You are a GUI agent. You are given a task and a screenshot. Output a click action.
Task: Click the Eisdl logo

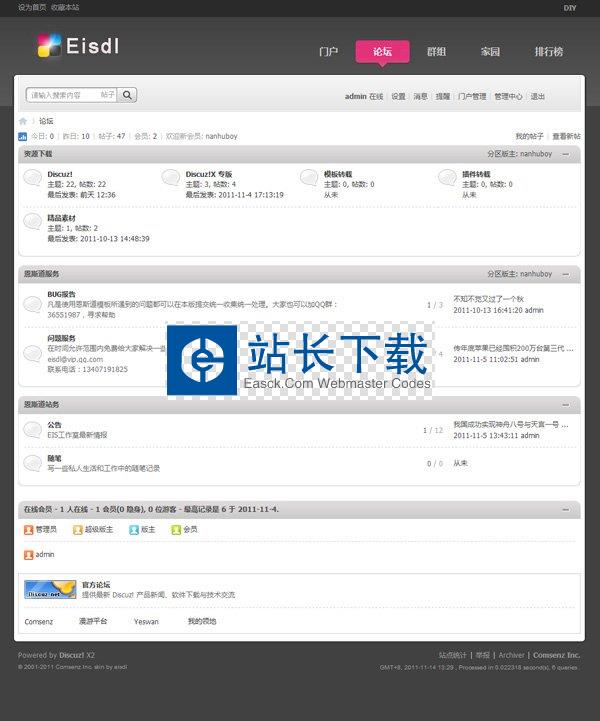tap(78, 46)
